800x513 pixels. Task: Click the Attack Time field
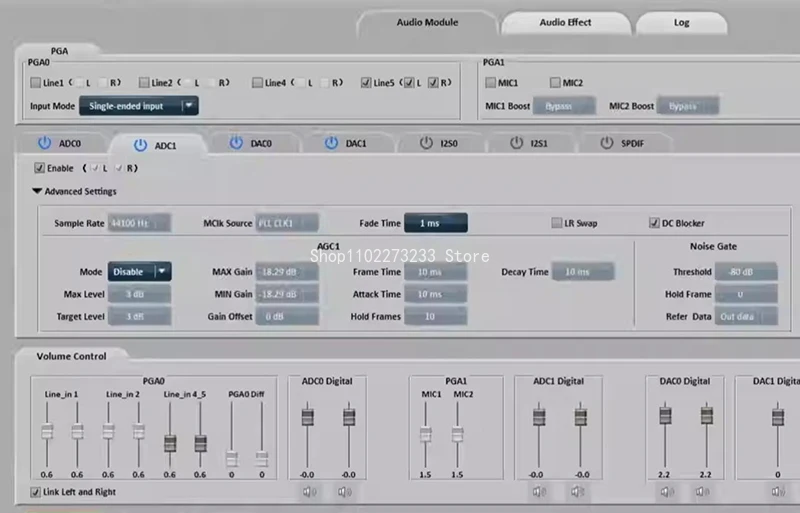(436, 294)
